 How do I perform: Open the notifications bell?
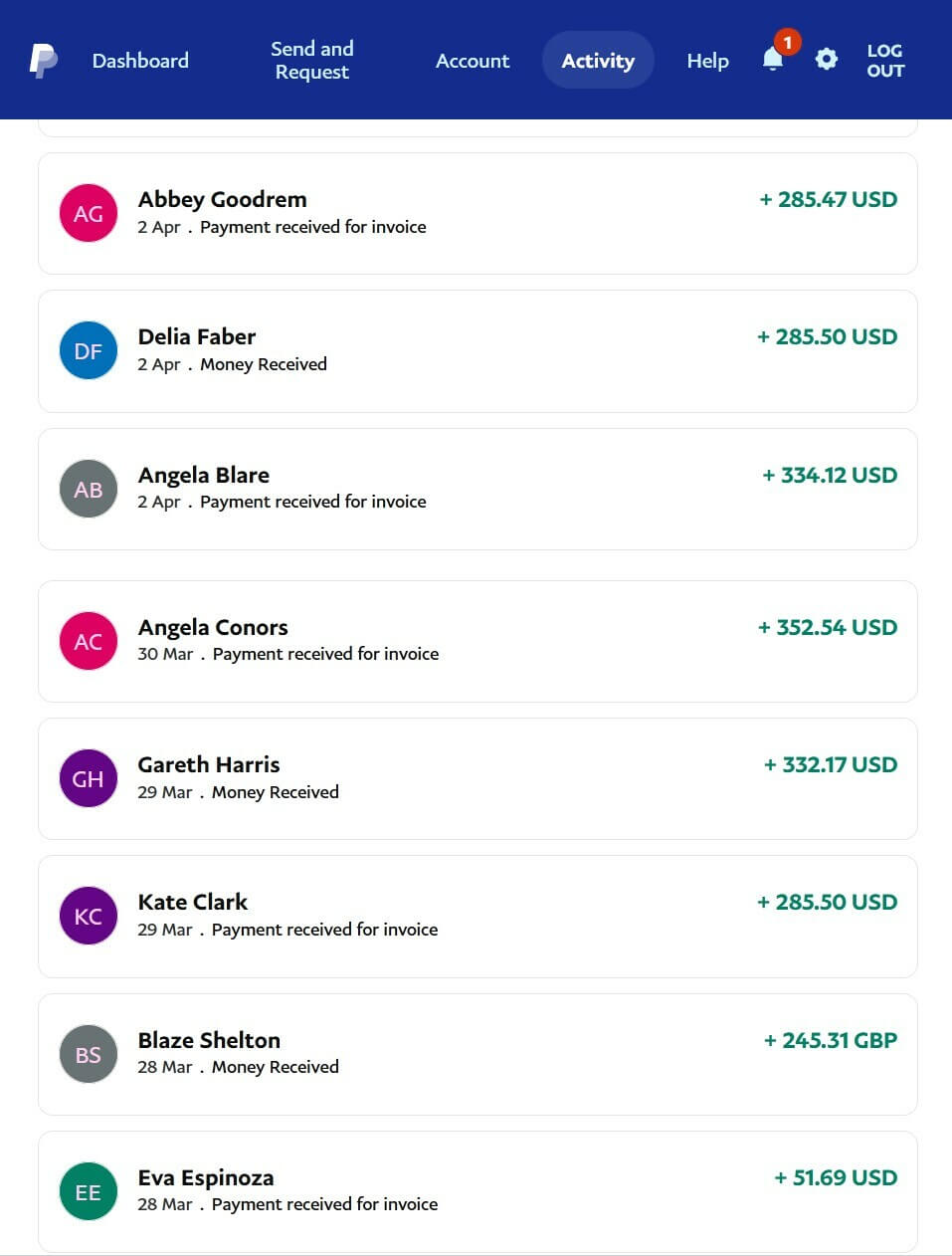(x=773, y=60)
